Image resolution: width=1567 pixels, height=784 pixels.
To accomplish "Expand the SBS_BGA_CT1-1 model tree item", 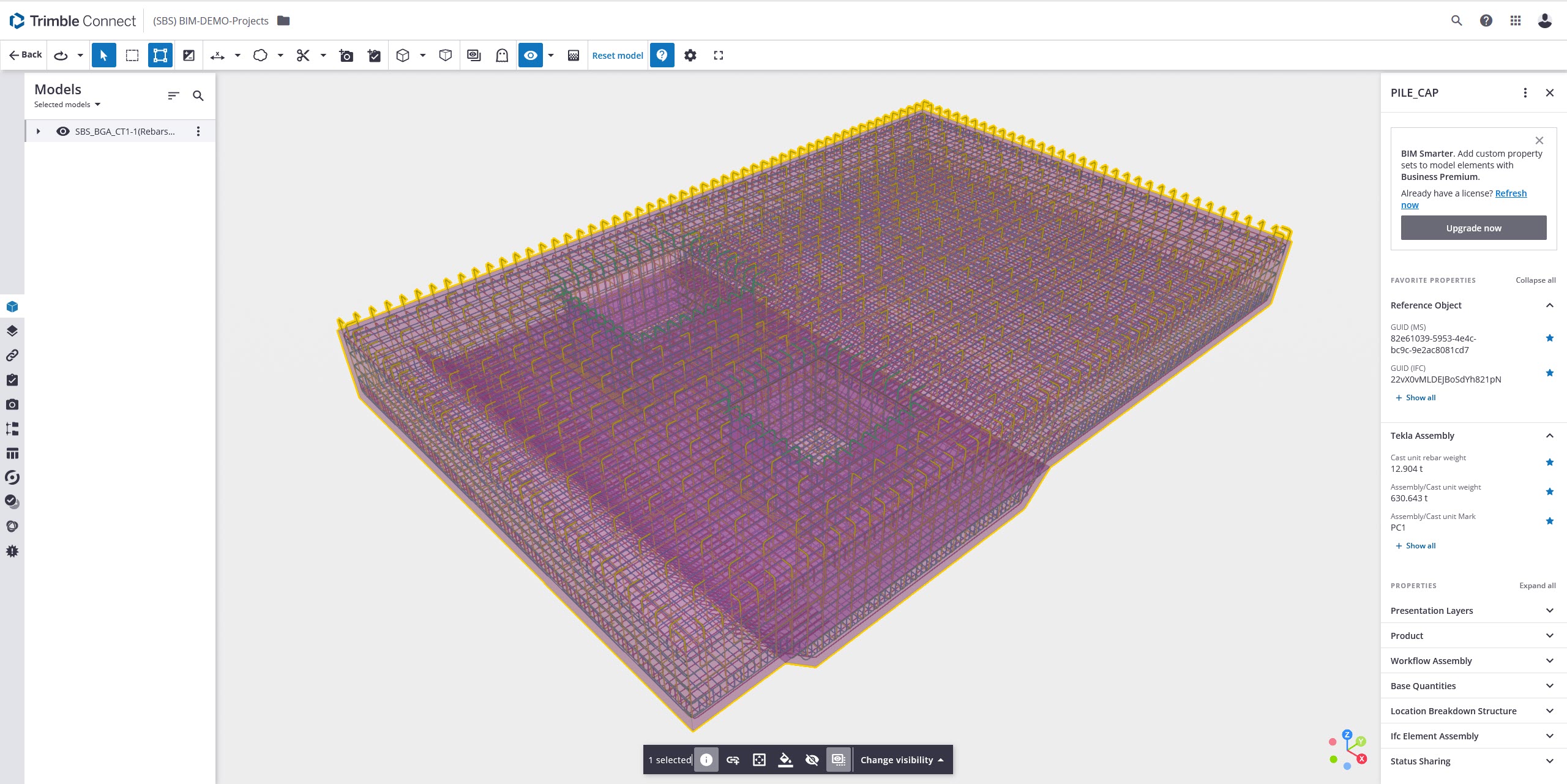I will coord(38,131).
